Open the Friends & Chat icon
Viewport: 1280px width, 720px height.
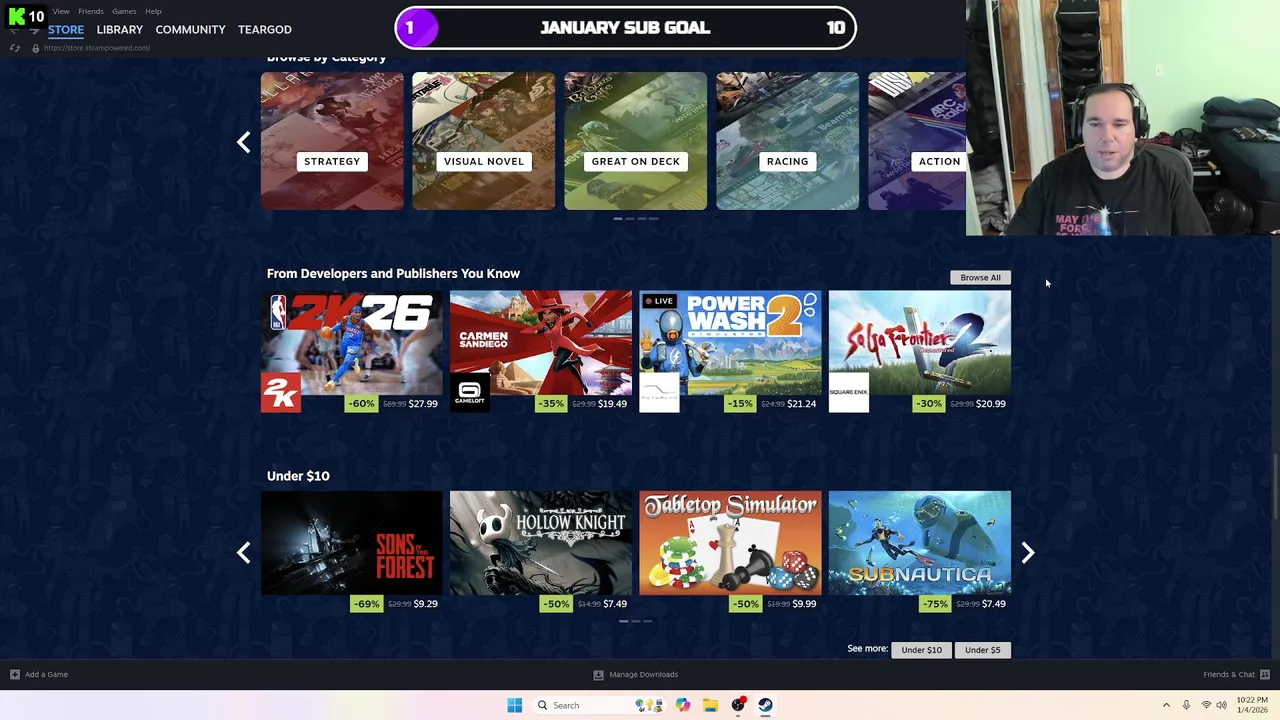click(1265, 674)
